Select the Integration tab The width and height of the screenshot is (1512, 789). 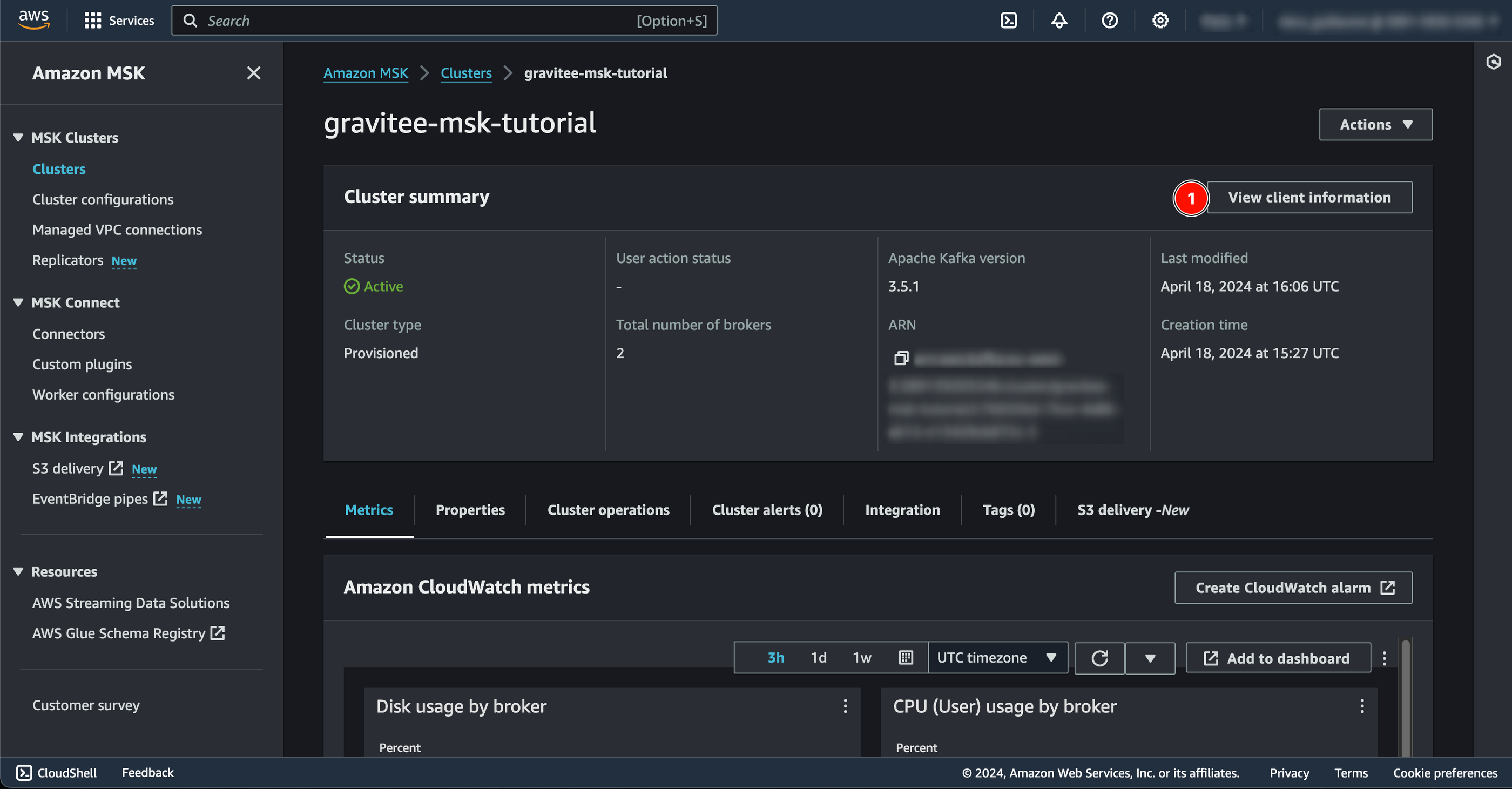pos(902,509)
